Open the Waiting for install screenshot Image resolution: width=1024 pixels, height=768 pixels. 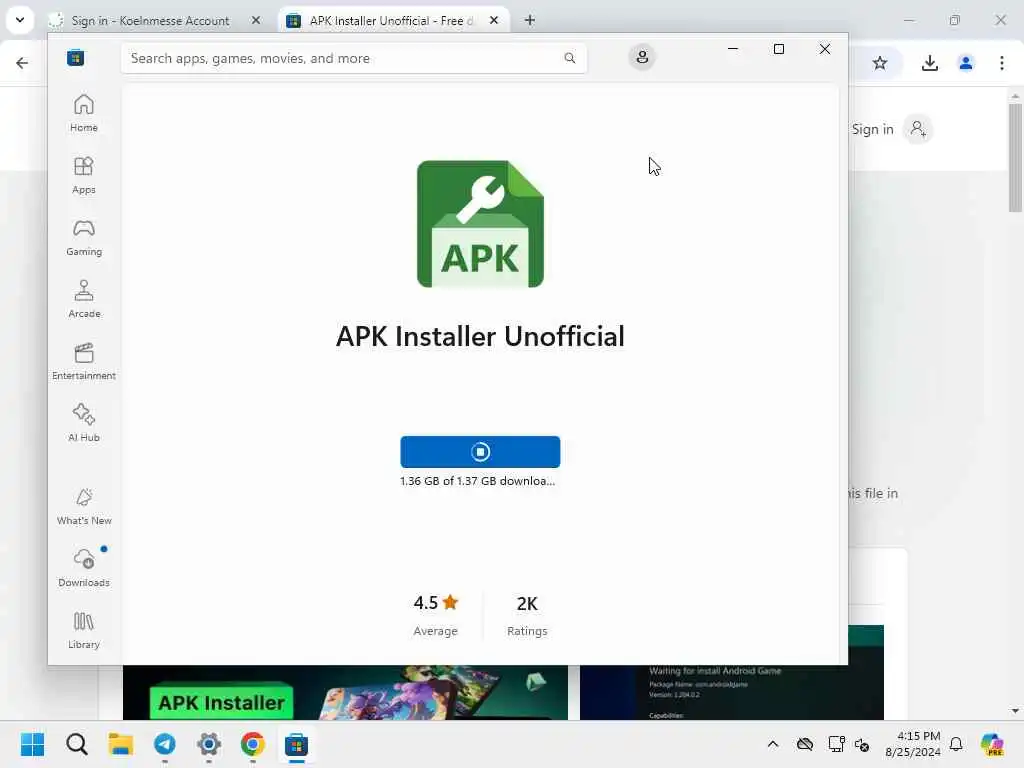731,692
